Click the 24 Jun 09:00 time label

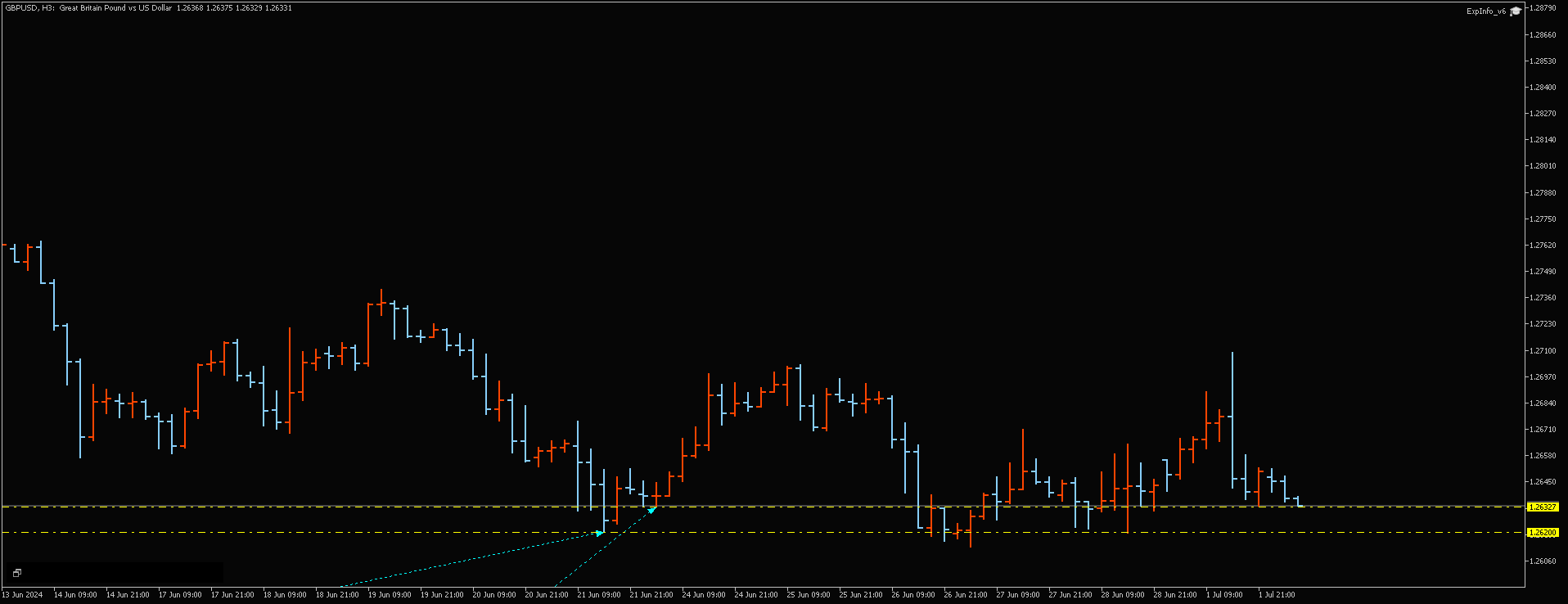point(704,595)
